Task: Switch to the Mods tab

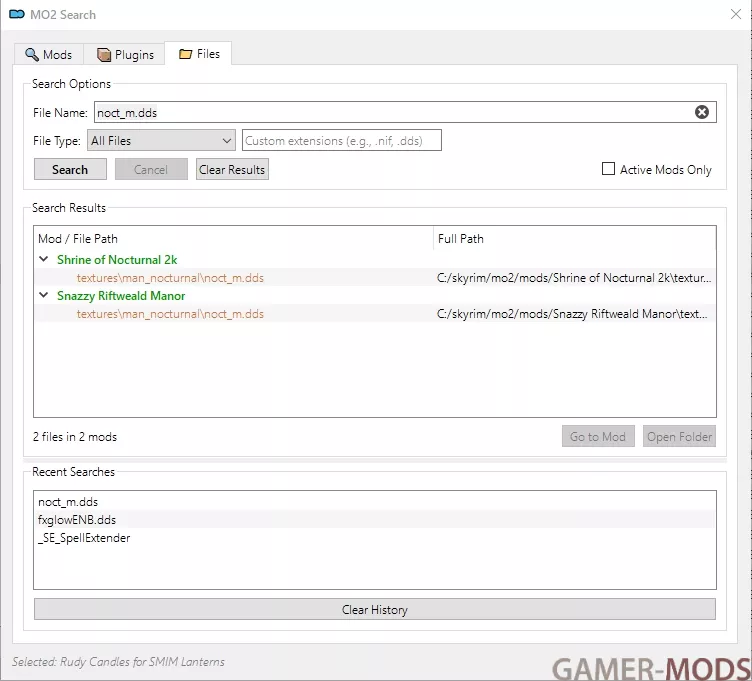Action: click(48, 55)
